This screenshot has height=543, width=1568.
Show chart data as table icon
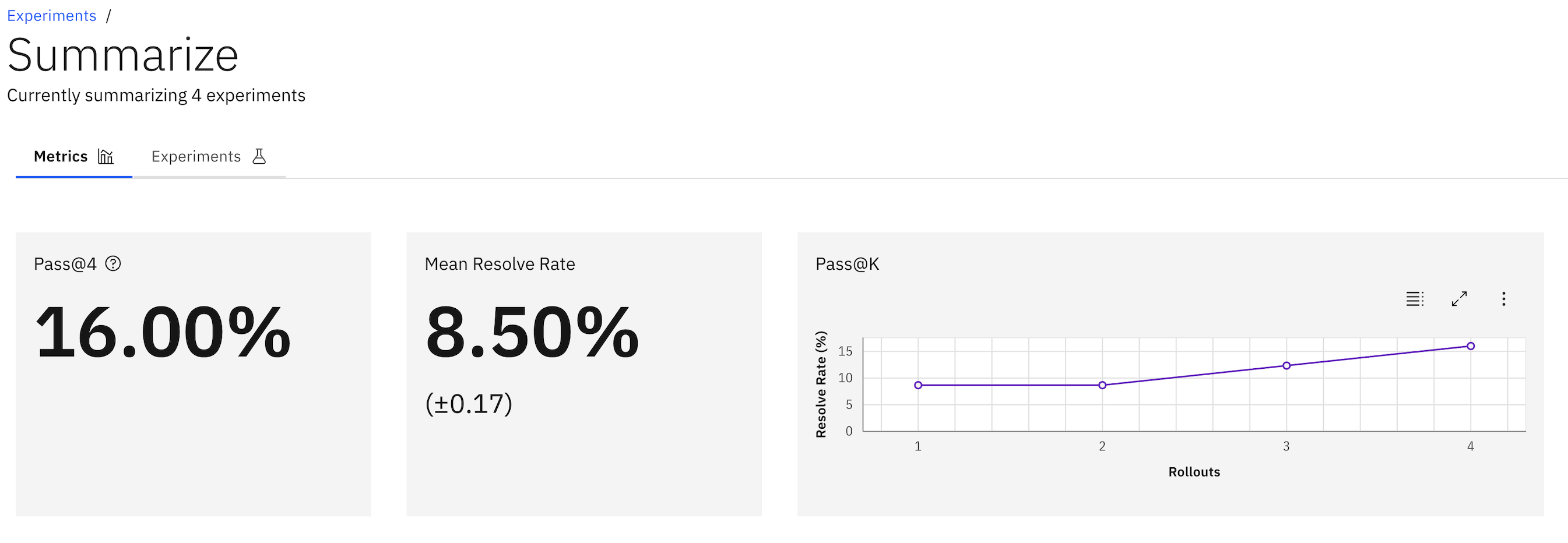pyautogui.click(x=1415, y=299)
